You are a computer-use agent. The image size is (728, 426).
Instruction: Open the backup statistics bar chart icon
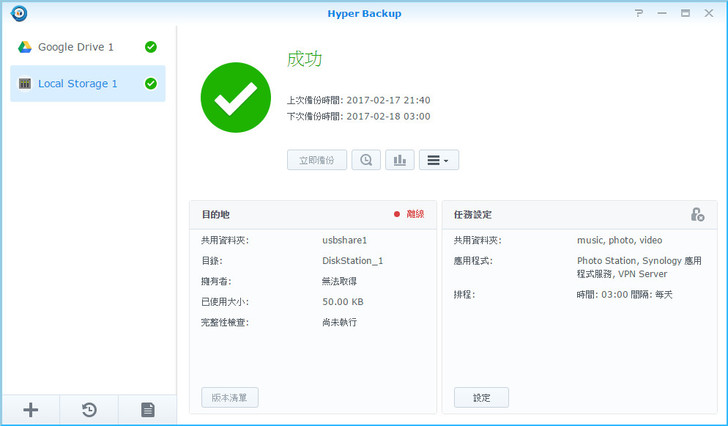pyautogui.click(x=400, y=160)
